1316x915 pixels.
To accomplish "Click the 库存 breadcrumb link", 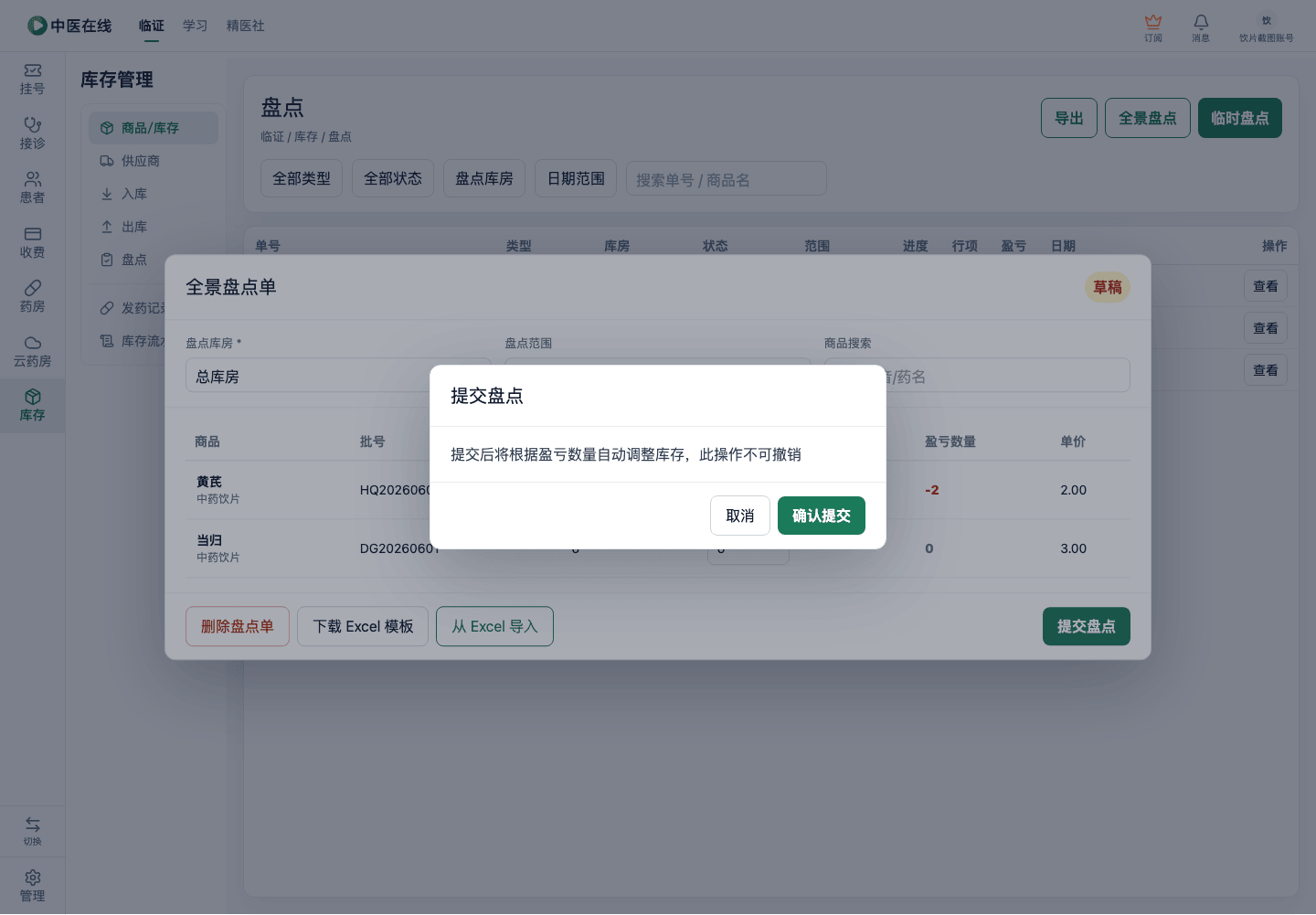I will [x=306, y=136].
